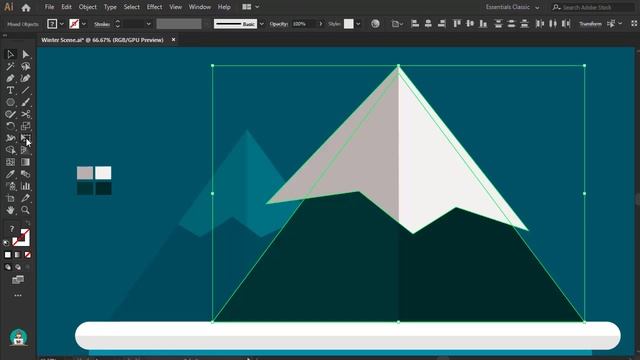Set paint mode to Color
This screenshot has width=640, height=360.
click(x=8, y=255)
